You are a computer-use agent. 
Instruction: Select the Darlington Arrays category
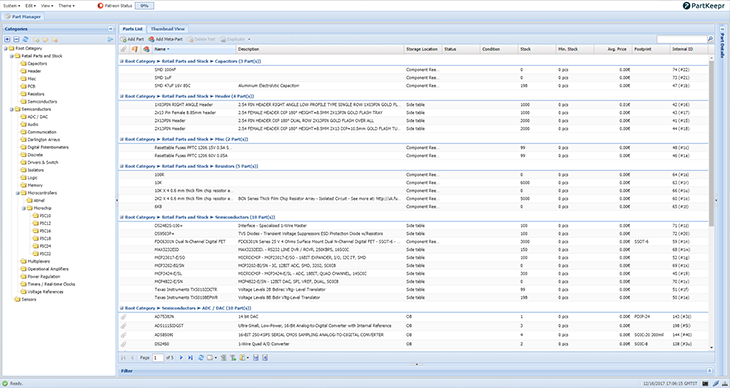pos(43,140)
